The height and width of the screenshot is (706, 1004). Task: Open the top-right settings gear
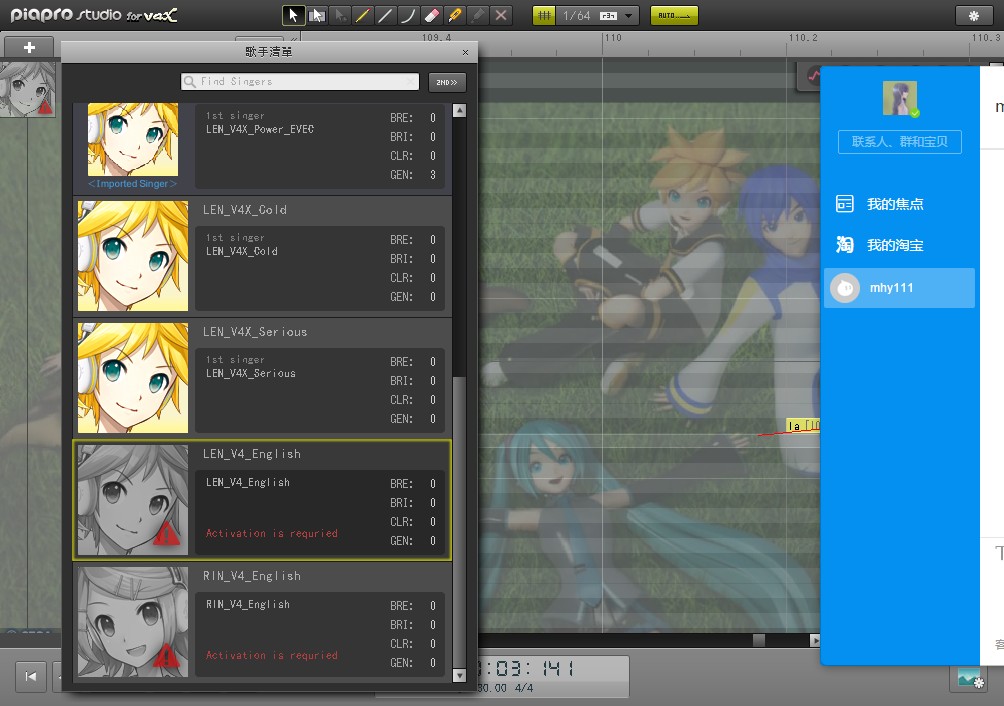point(974,16)
